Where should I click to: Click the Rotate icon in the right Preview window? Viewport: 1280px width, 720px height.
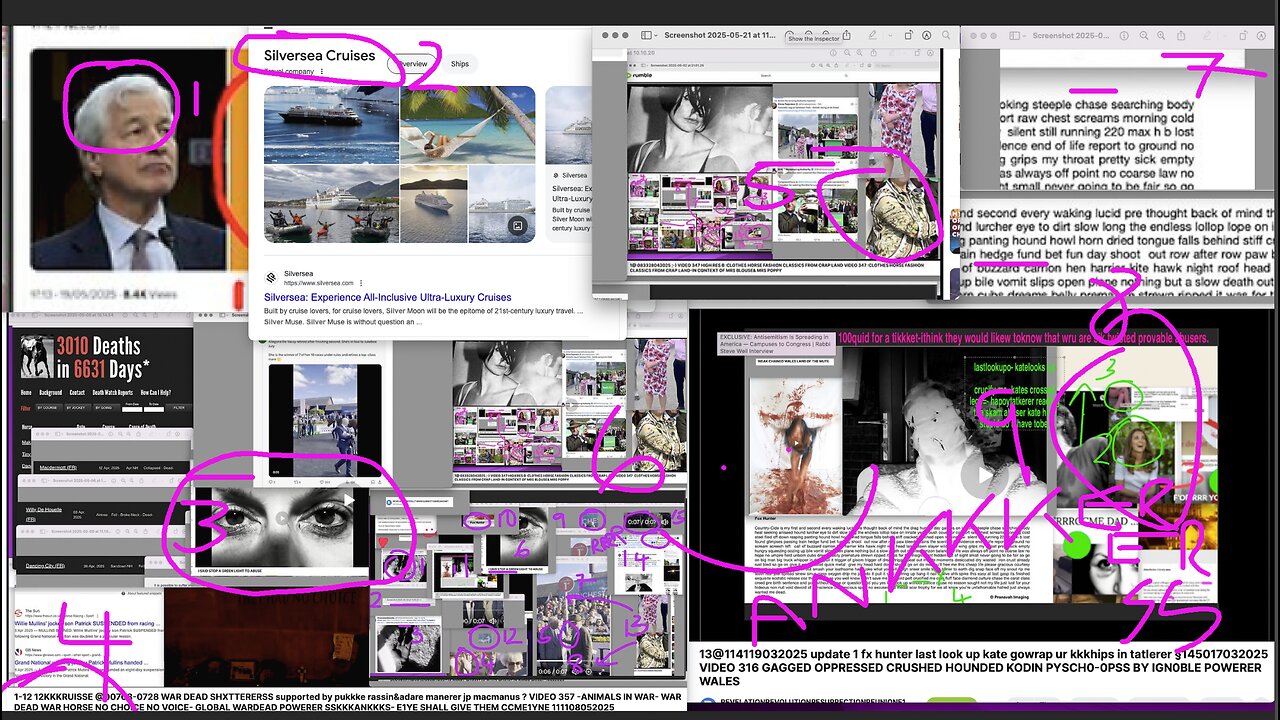coord(1243,35)
